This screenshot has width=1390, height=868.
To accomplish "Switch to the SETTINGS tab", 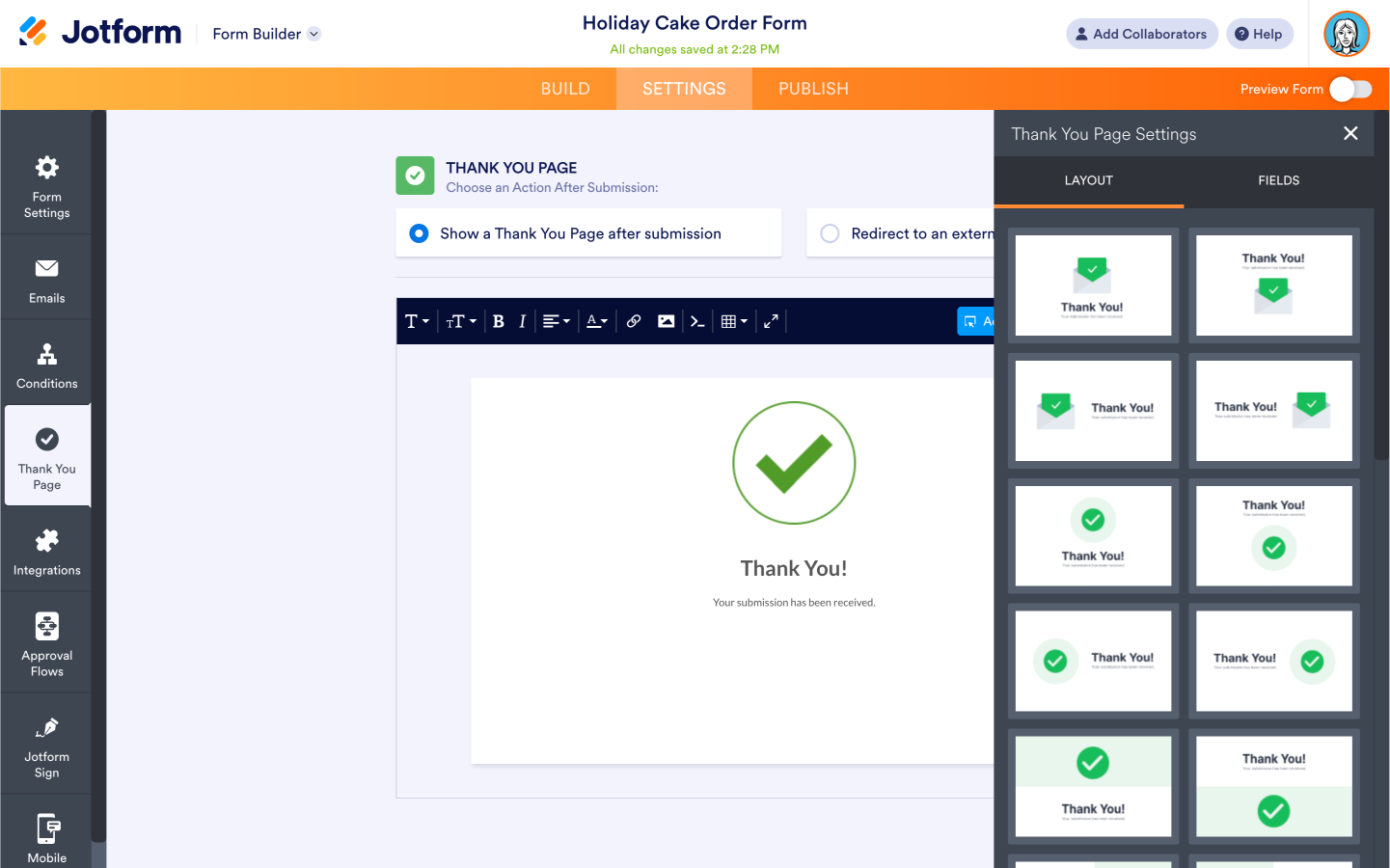I will pos(684,89).
